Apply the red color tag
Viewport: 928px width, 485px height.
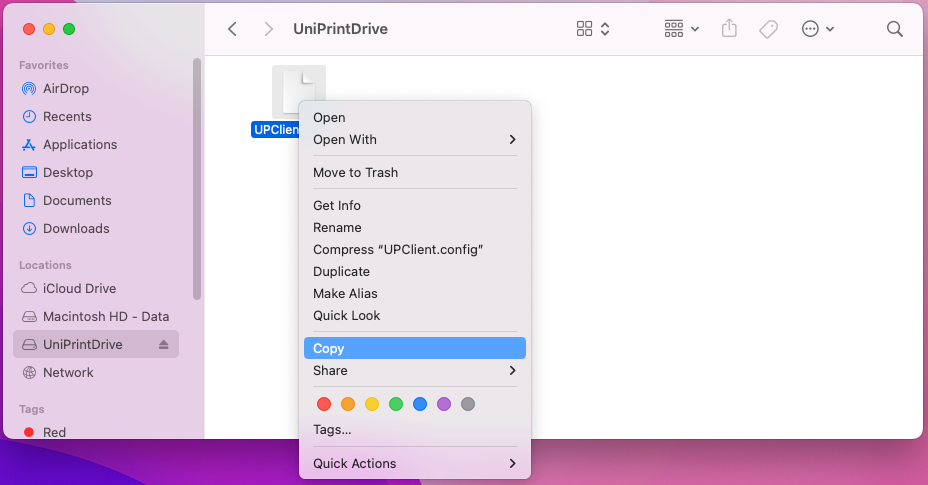point(324,404)
